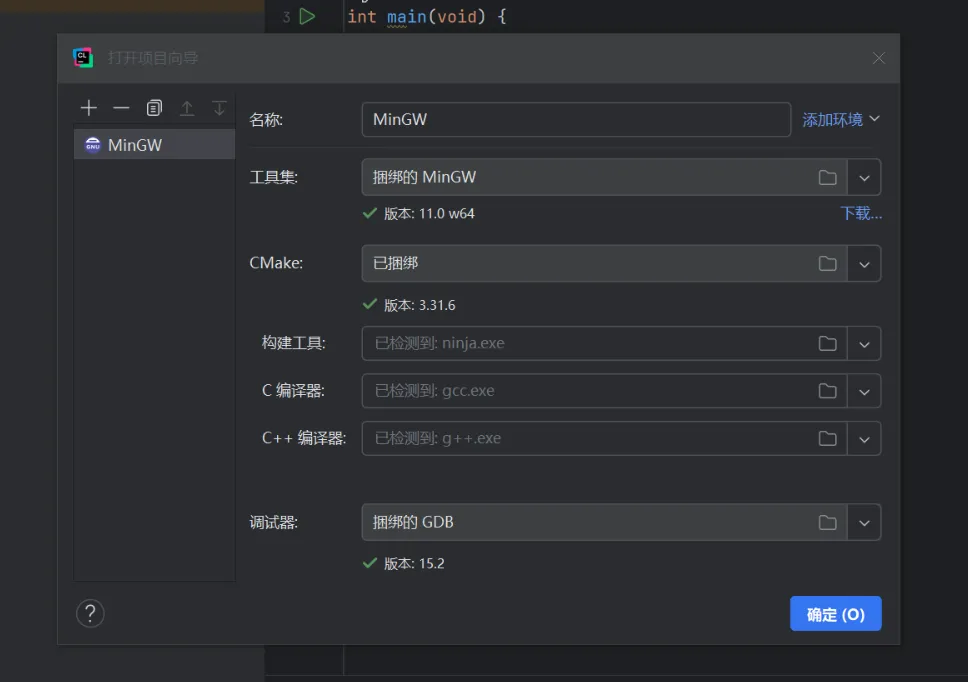Focus the 名称 name field containing MinGW
Viewport: 968px width, 682px height.
(x=576, y=119)
